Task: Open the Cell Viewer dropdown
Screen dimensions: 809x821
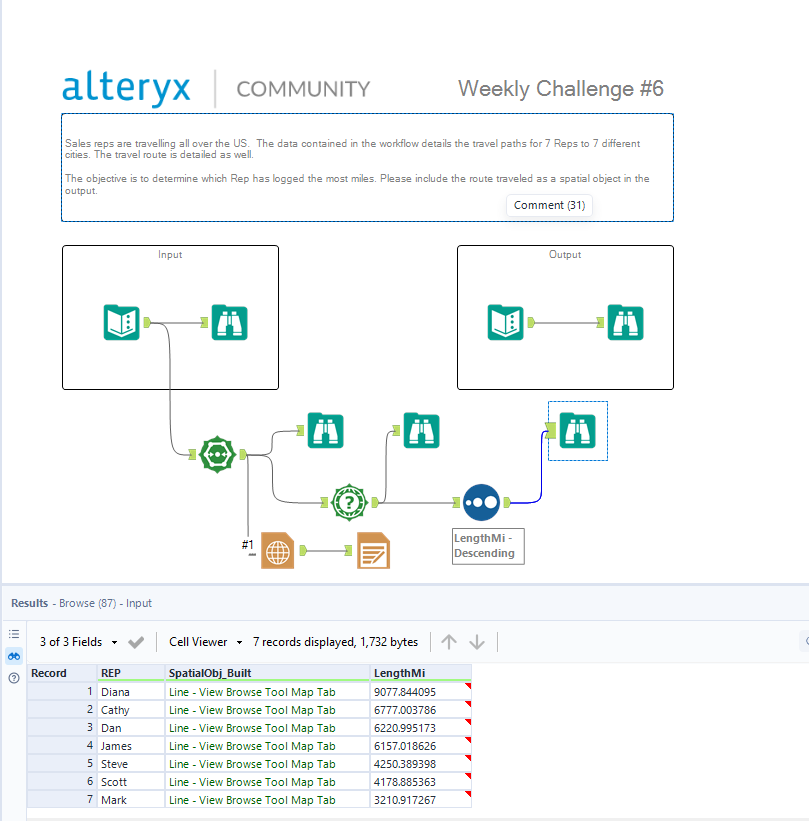Action: pos(205,642)
